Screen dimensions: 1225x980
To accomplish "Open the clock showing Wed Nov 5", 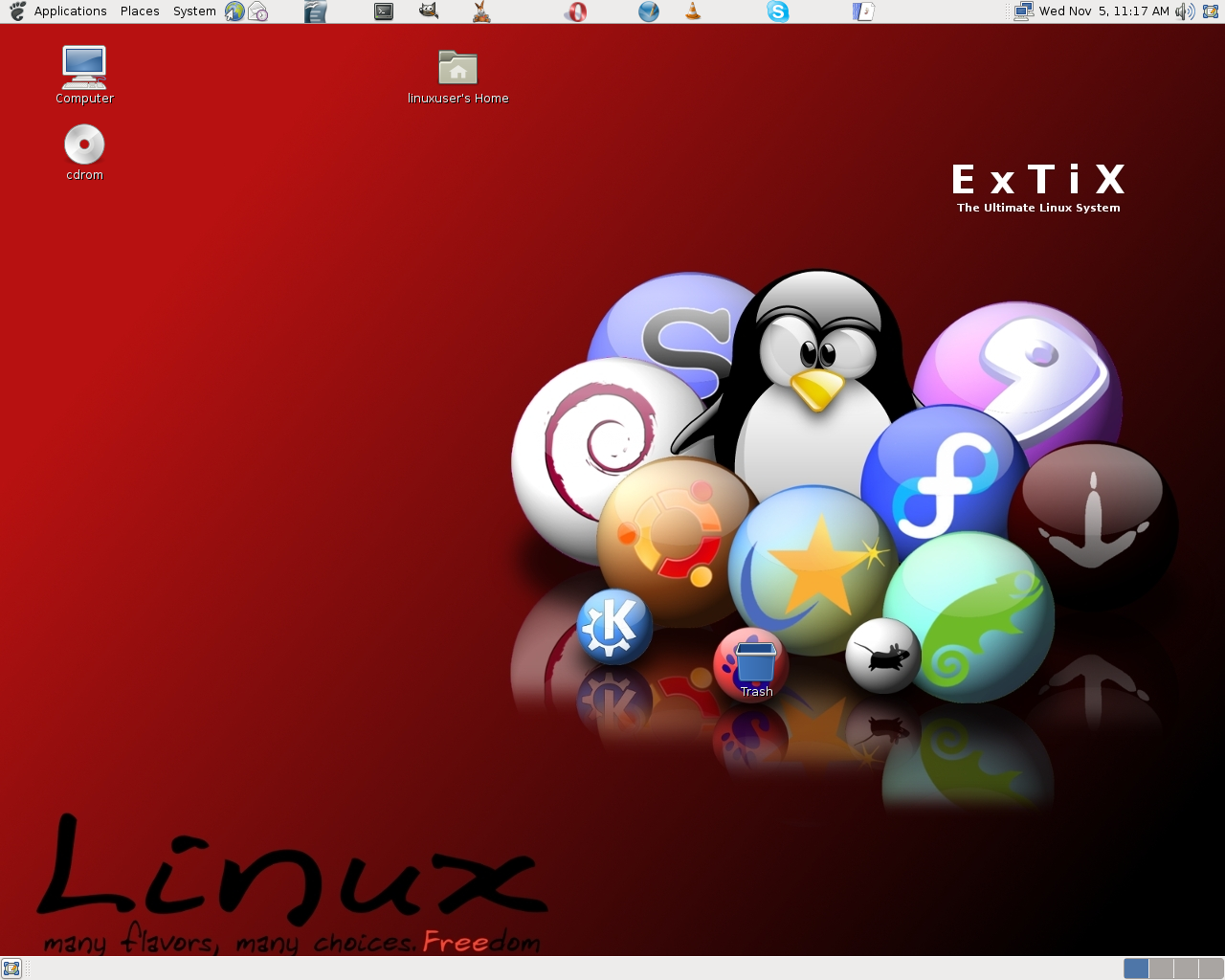I will coord(1104,11).
